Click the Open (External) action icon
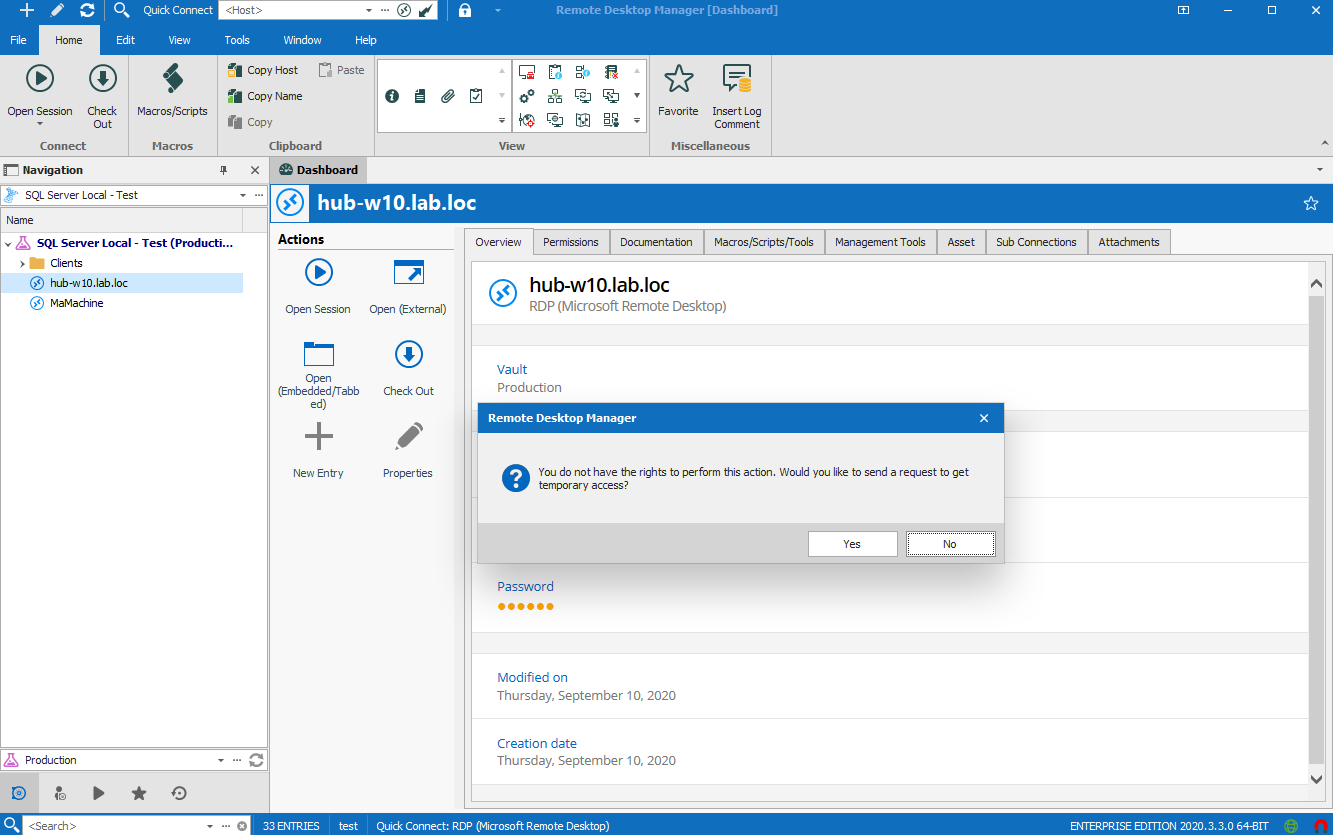Image resolution: width=1333 pixels, height=835 pixels. tap(408, 273)
